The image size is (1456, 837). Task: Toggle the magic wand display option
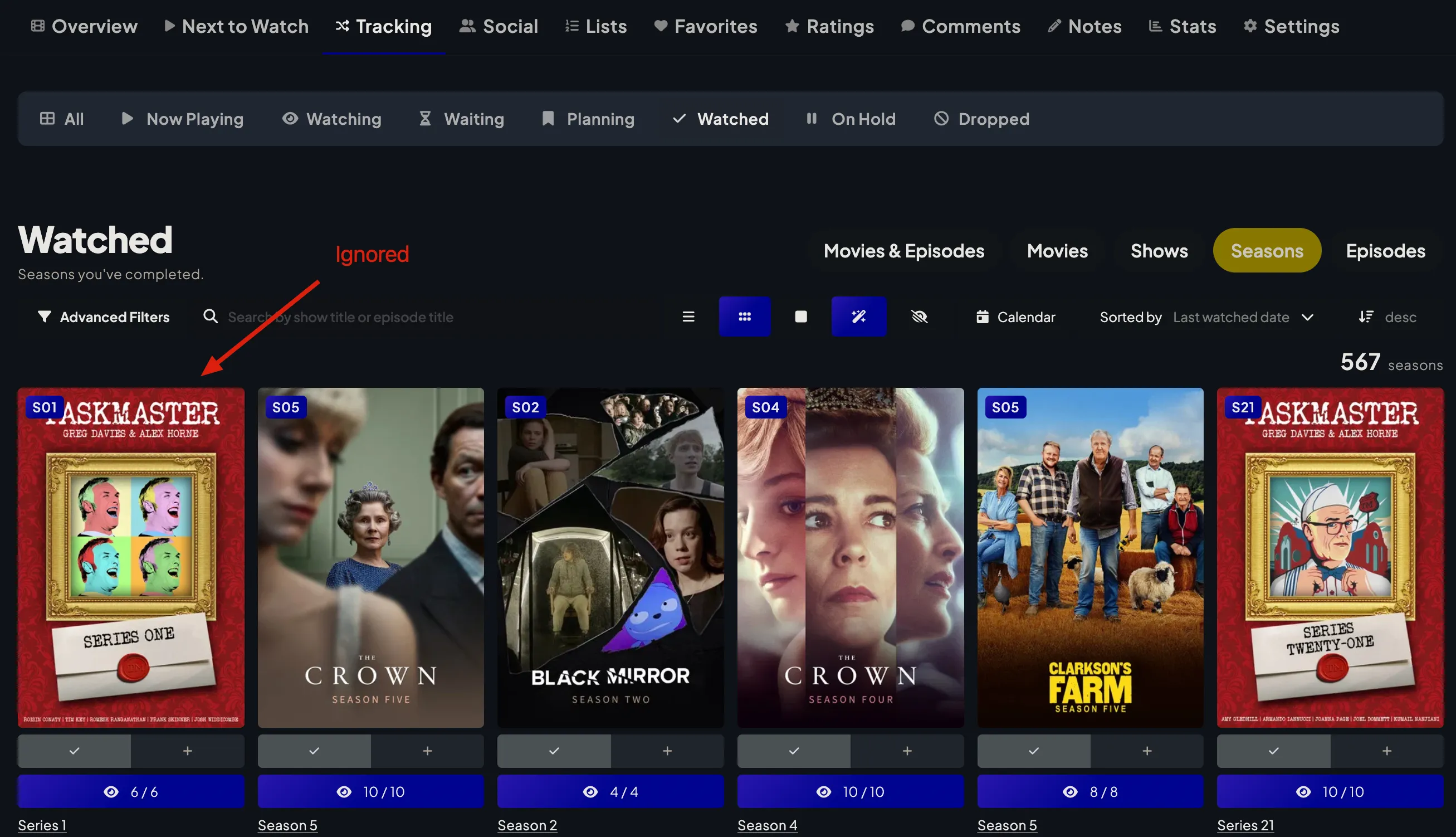[x=858, y=317]
